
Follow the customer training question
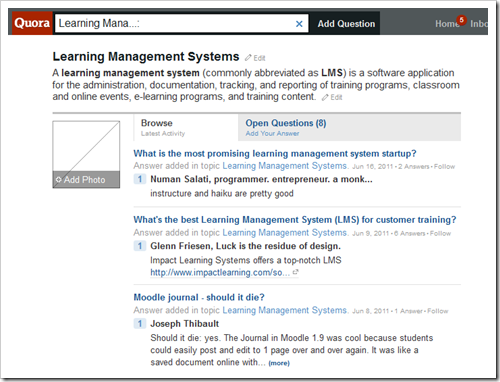(x=440, y=233)
